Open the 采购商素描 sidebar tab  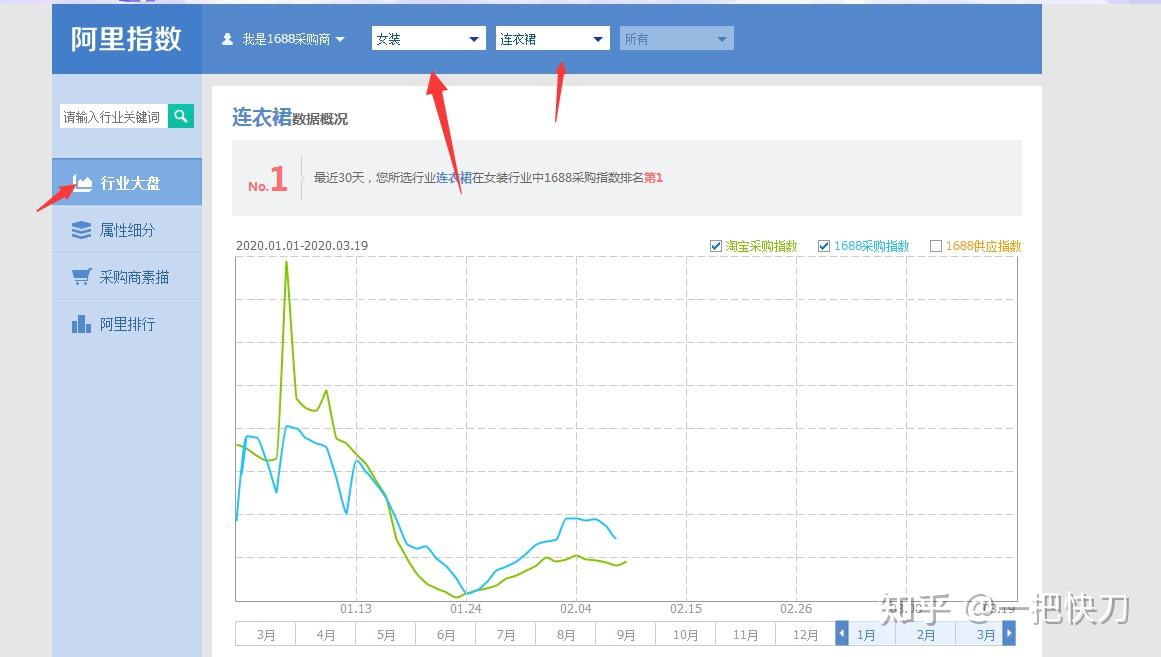point(127,277)
